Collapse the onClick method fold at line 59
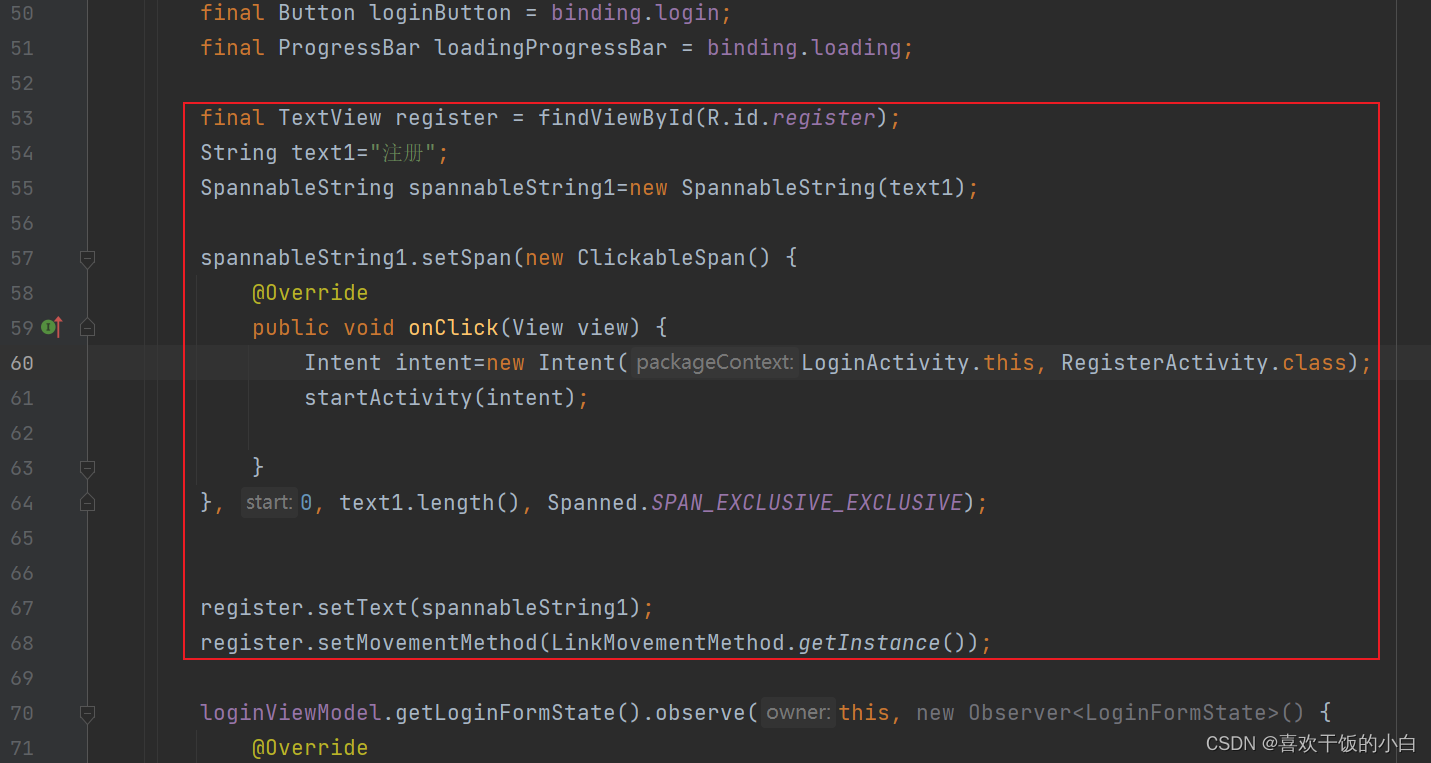This screenshot has height=763, width=1431. [87, 327]
